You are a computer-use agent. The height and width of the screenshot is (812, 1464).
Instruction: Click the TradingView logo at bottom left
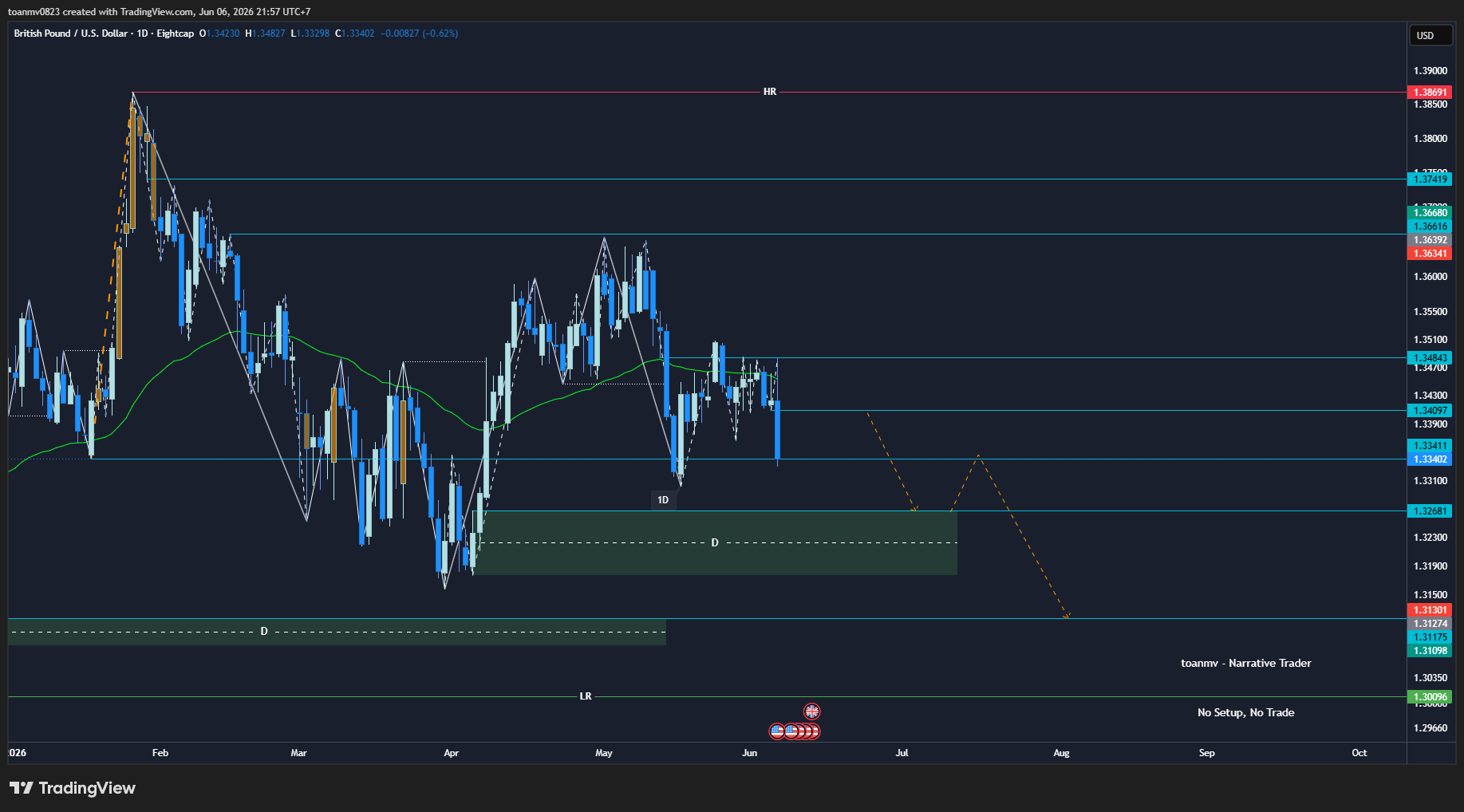click(73, 788)
